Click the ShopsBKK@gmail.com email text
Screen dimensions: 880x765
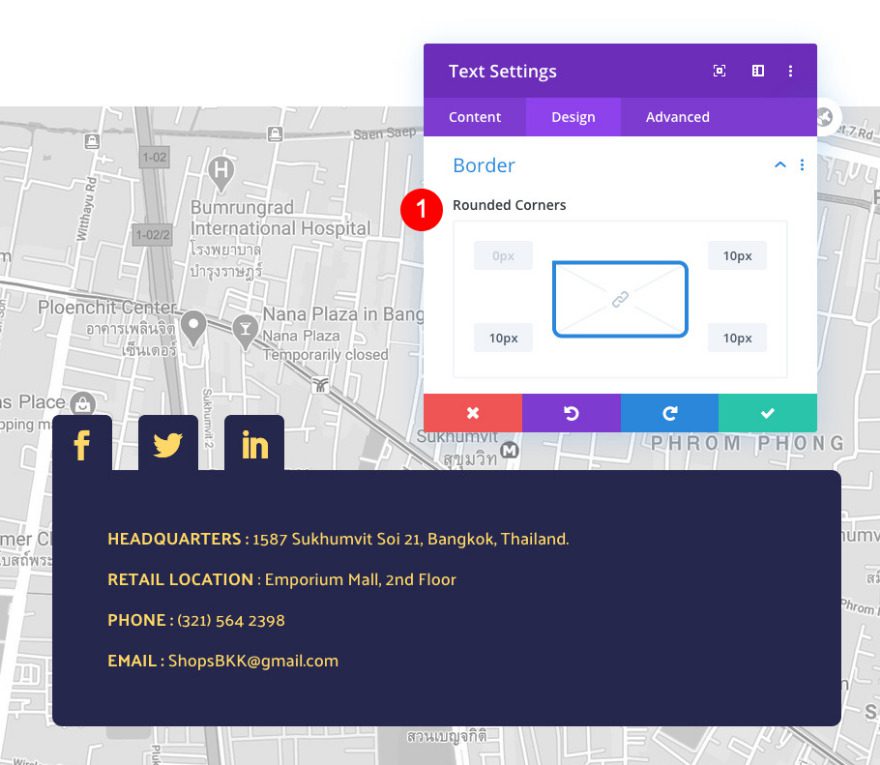point(253,661)
